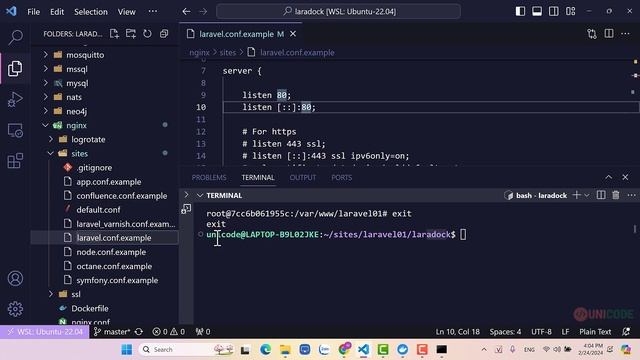Open the terminal launch profile dropdown
Viewport: 640px width, 360px height.
tap(587, 196)
